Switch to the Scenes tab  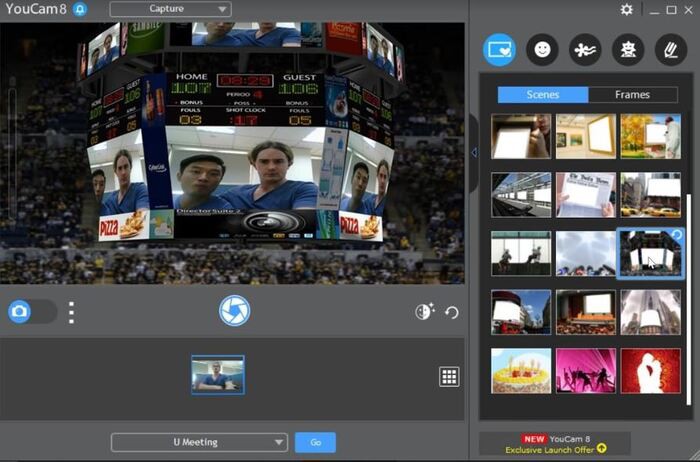pos(543,95)
